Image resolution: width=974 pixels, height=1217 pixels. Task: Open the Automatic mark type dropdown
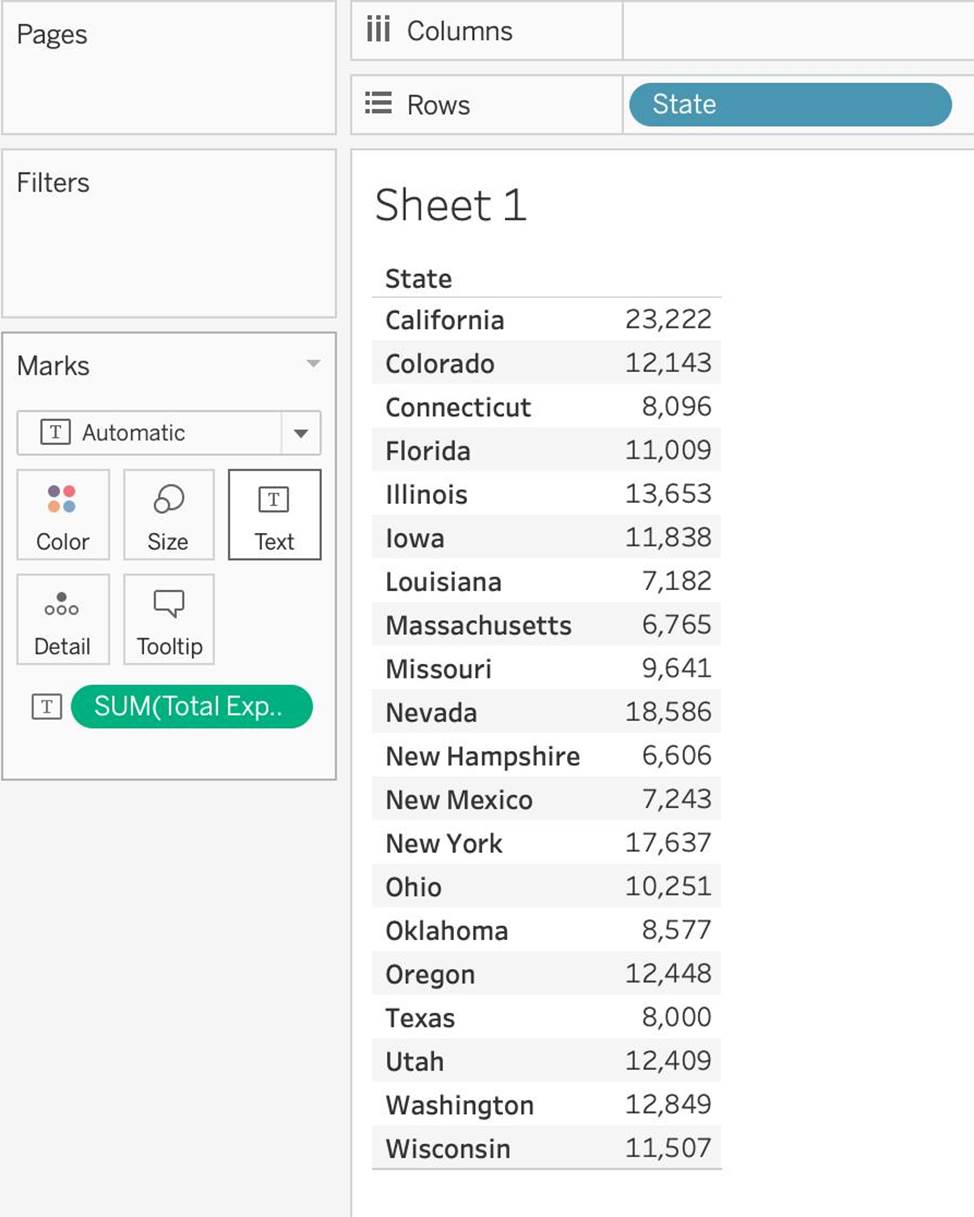(300, 434)
